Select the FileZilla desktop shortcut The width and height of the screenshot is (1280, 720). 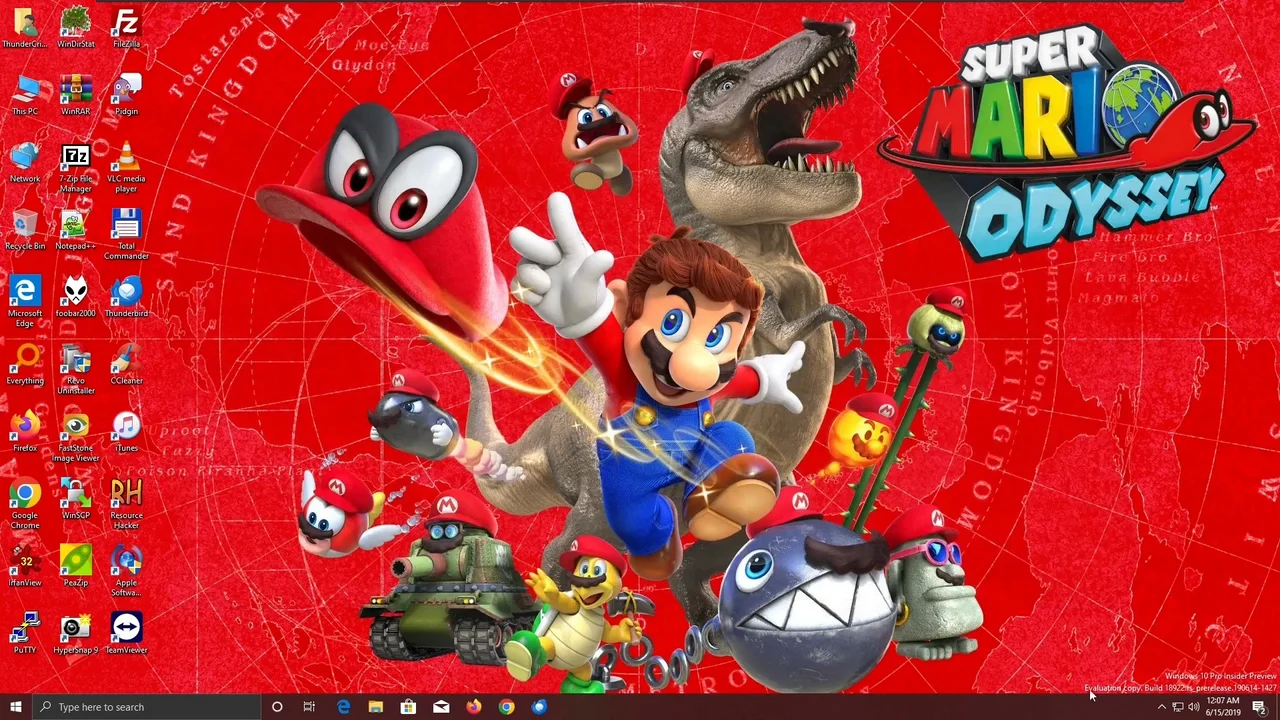(x=126, y=28)
